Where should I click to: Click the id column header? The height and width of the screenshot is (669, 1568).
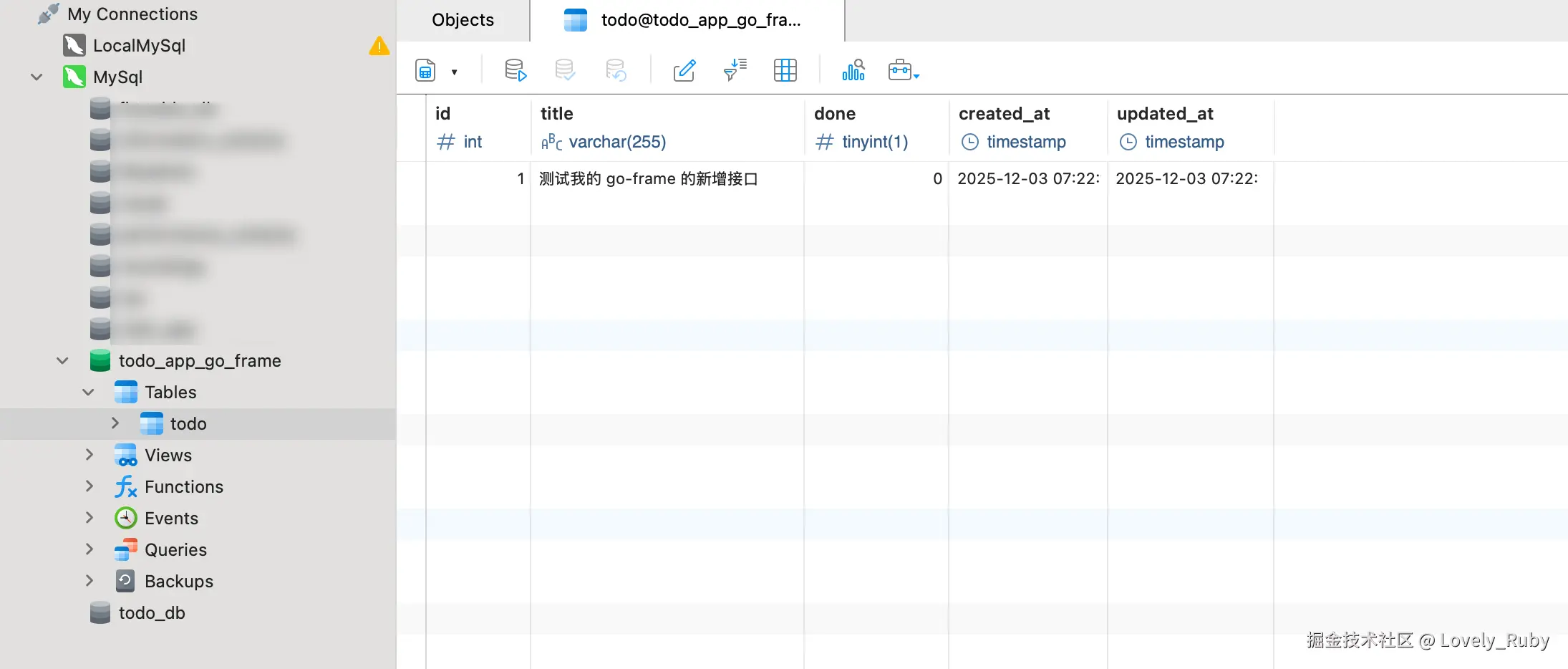tap(478, 127)
